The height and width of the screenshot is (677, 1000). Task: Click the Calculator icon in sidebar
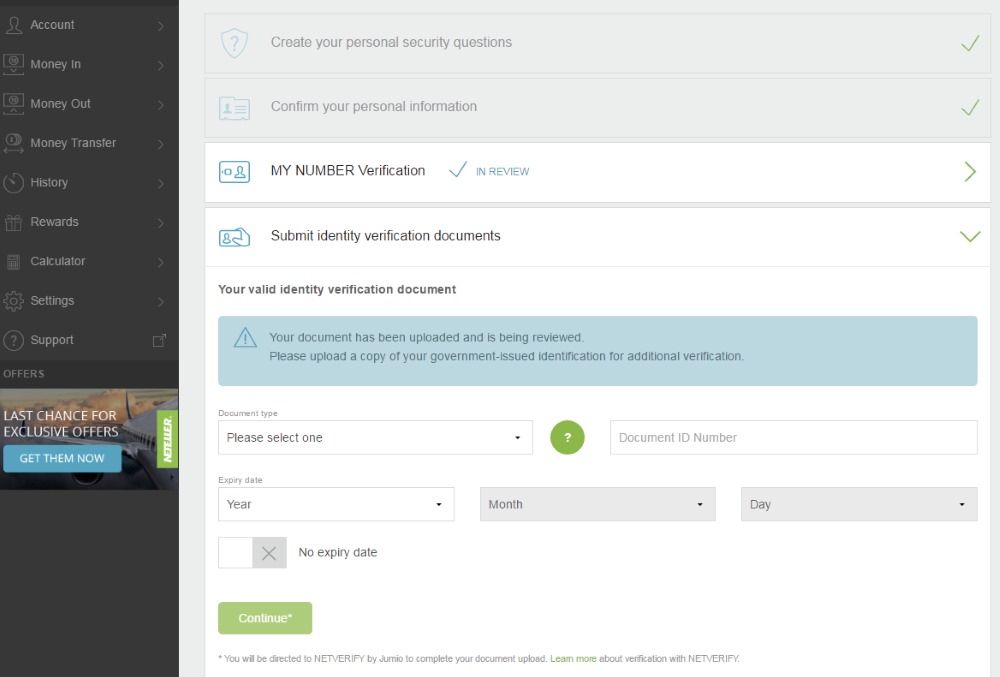[x=14, y=262]
